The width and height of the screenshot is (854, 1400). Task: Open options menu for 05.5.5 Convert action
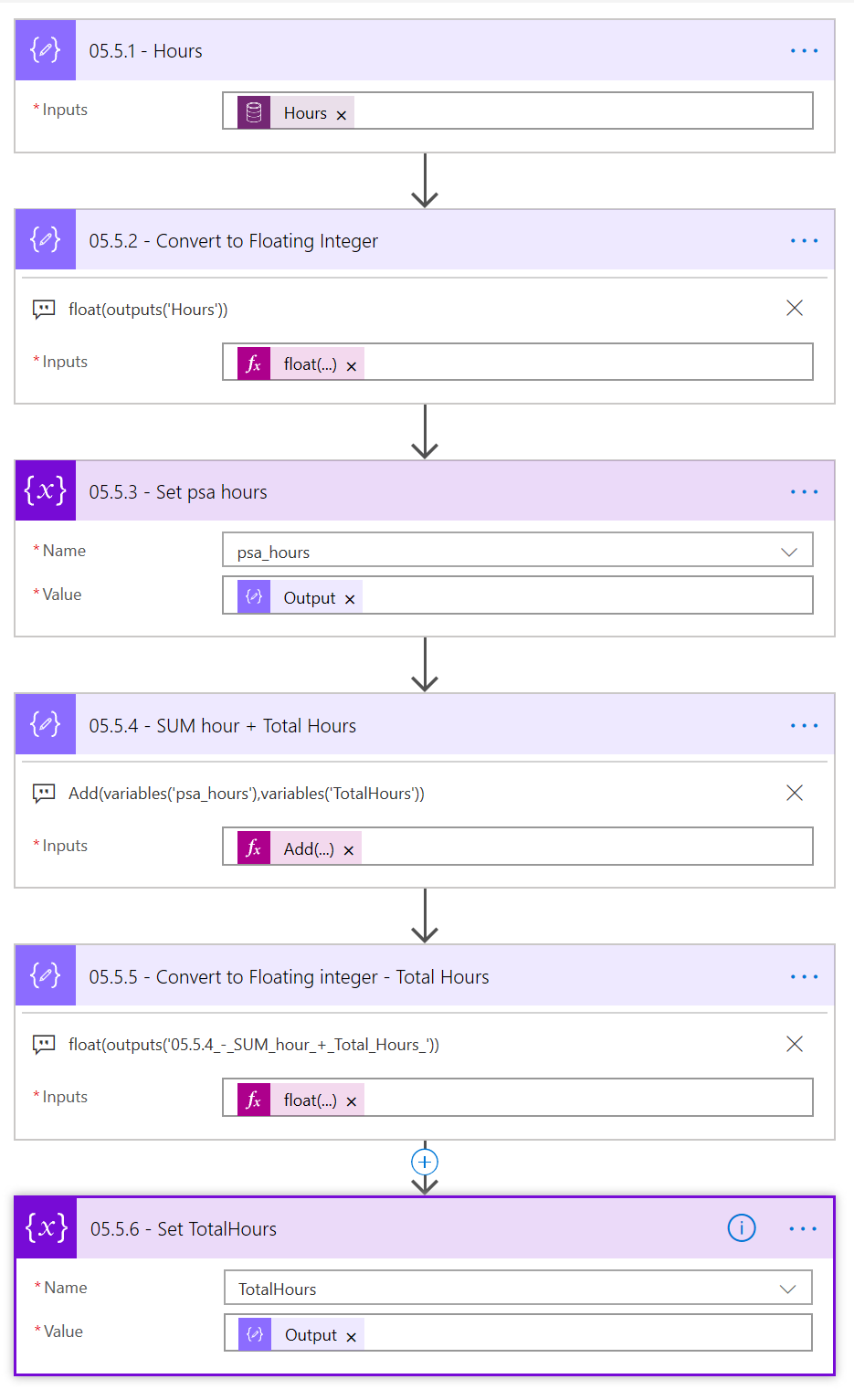[x=804, y=977]
